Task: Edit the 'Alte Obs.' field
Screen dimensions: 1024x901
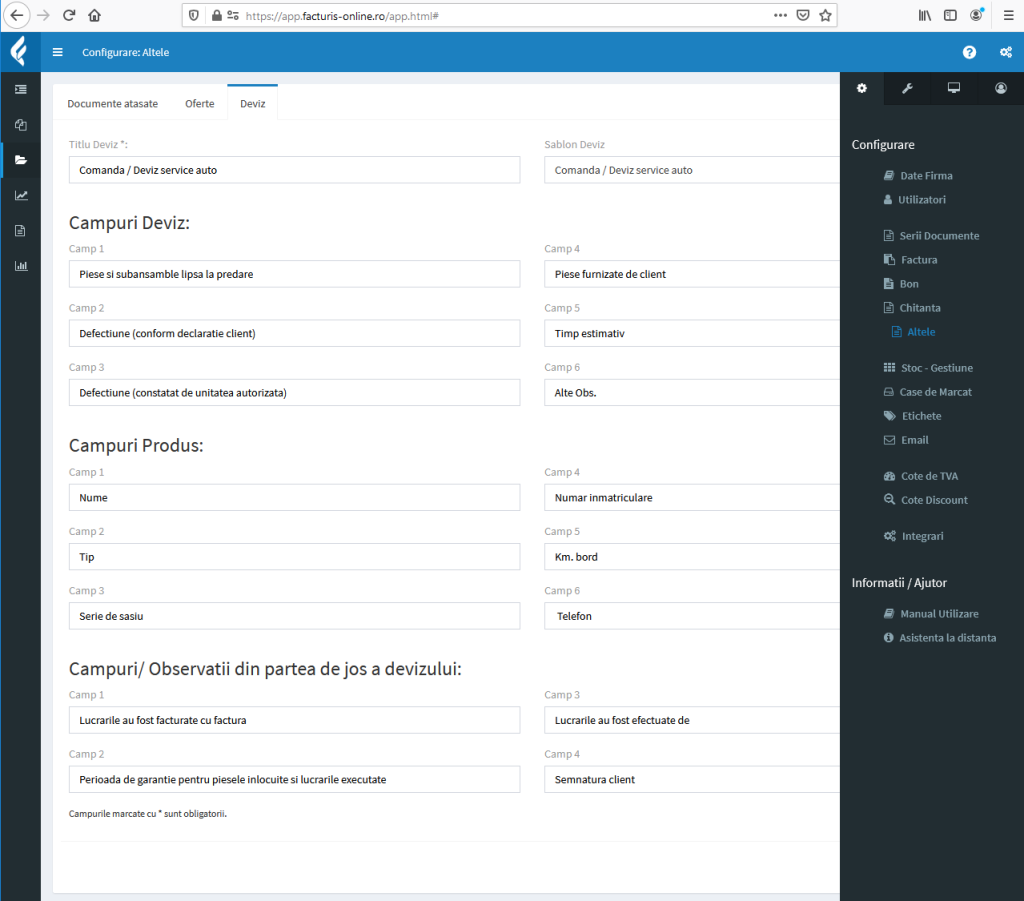Action: 692,393
